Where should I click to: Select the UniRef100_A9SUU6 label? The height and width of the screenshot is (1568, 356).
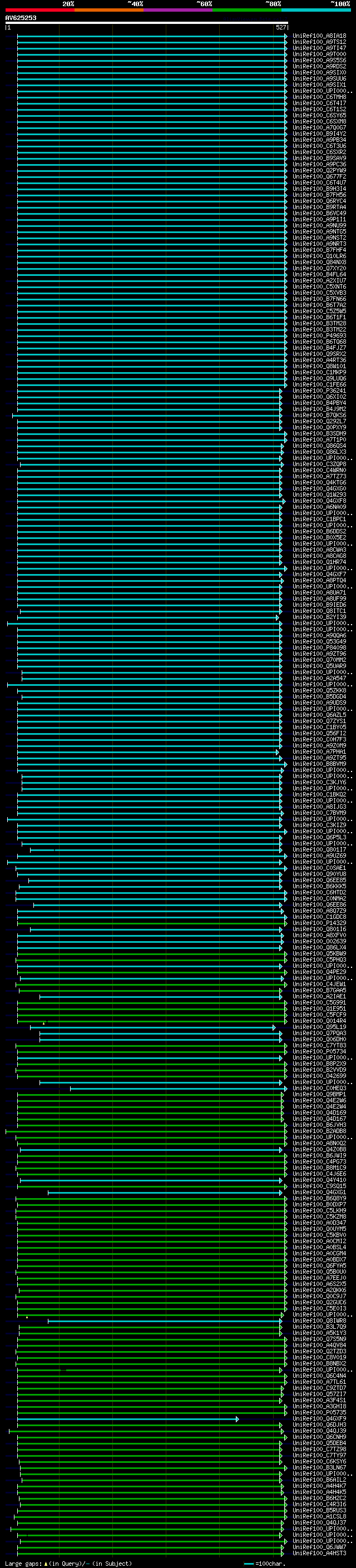tap(319, 78)
